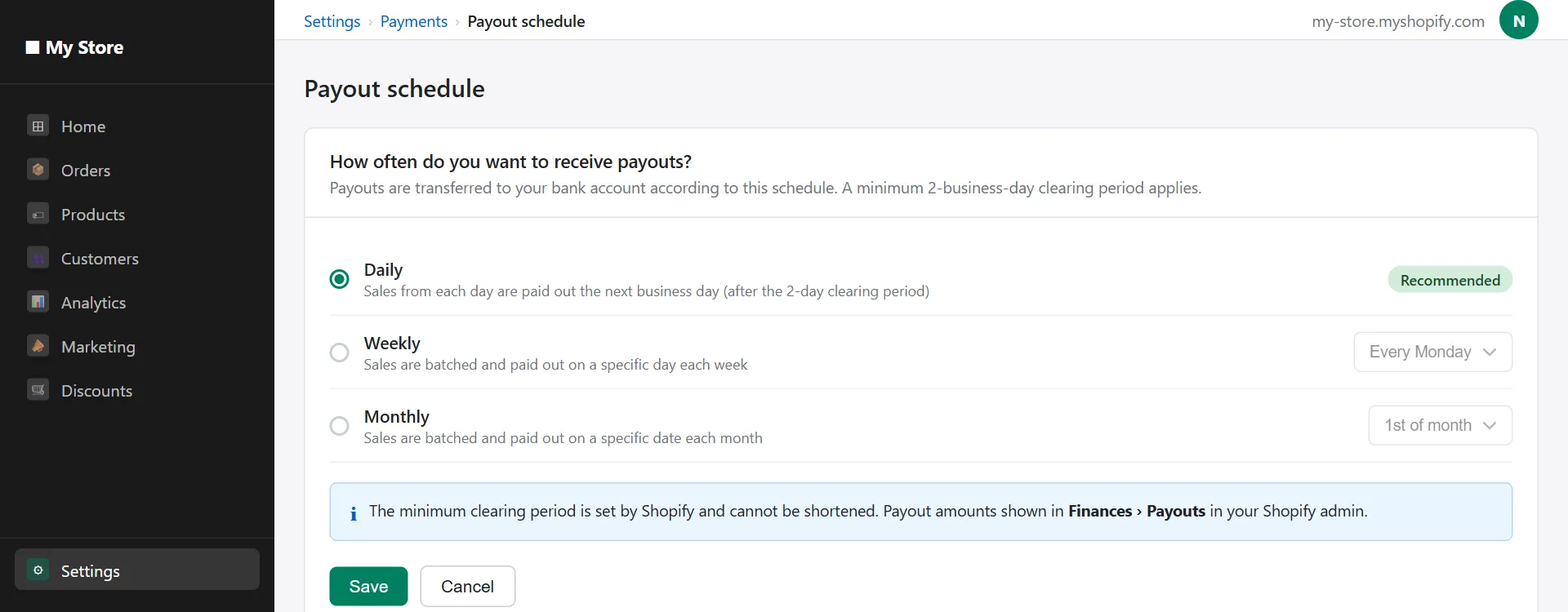The height and width of the screenshot is (612, 1568).
Task: Click the Daily option label
Action: pyautogui.click(x=383, y=269)
